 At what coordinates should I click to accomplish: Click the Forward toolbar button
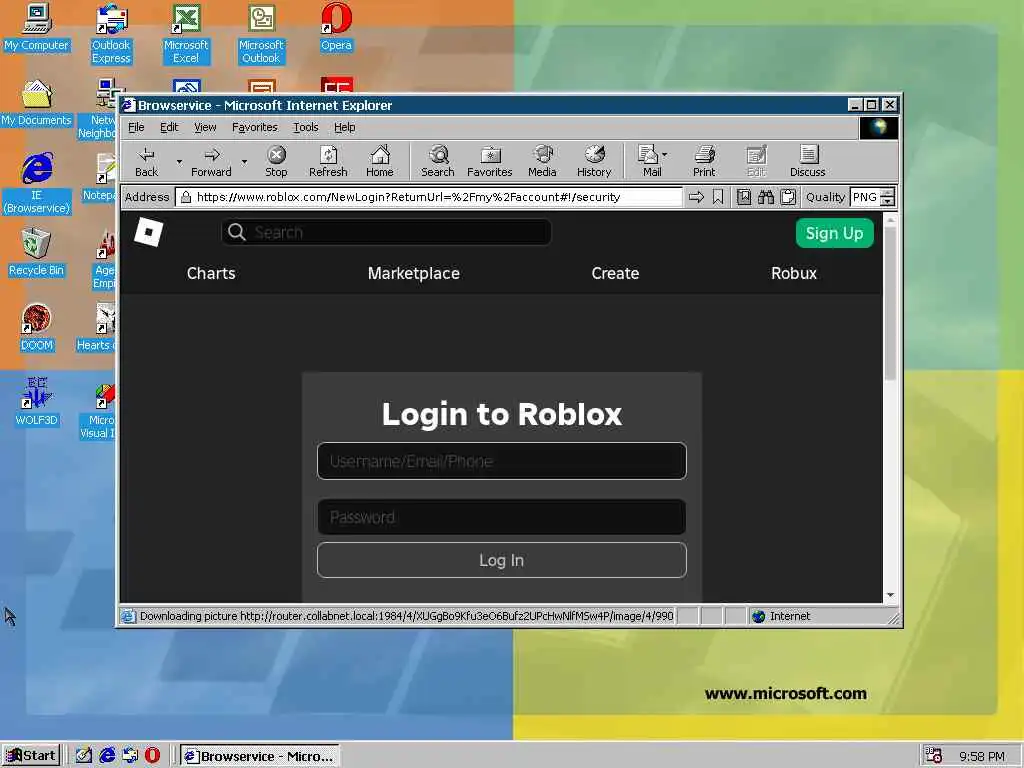211,161
